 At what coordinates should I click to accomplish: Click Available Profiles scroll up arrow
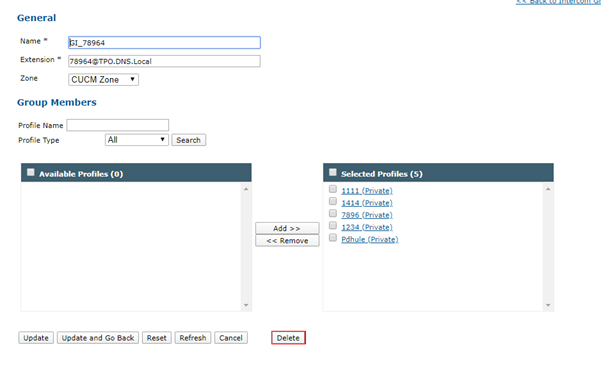click(246, 189)
